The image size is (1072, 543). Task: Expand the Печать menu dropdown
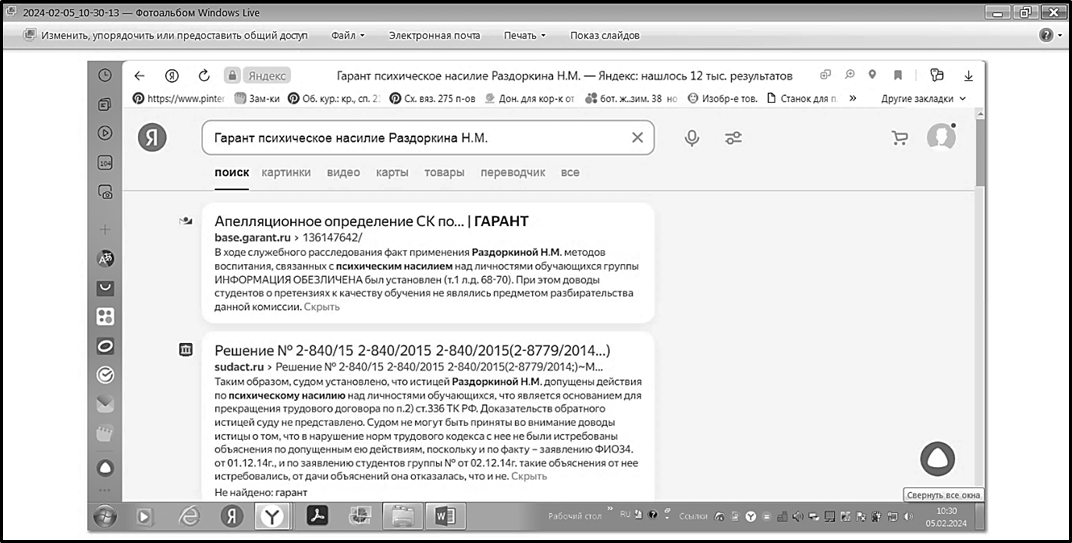tap(524, 36)
